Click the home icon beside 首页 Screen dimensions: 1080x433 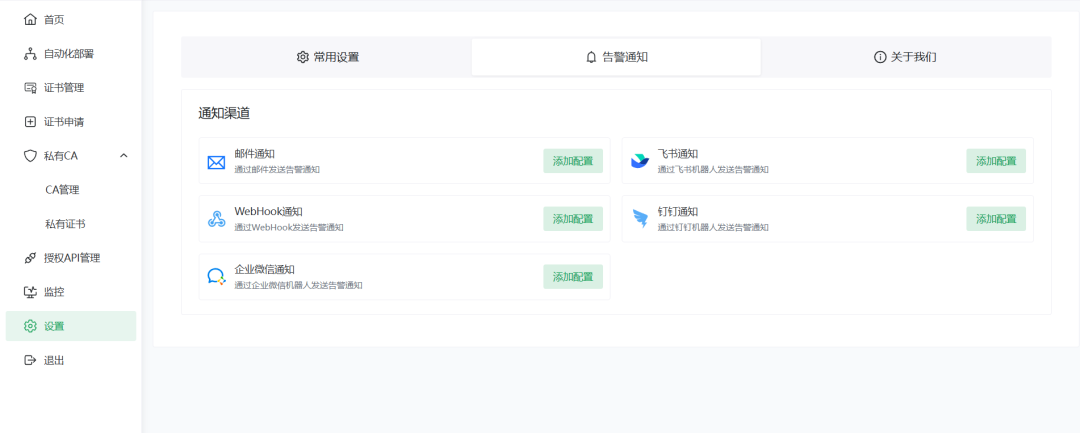(30, 19)
